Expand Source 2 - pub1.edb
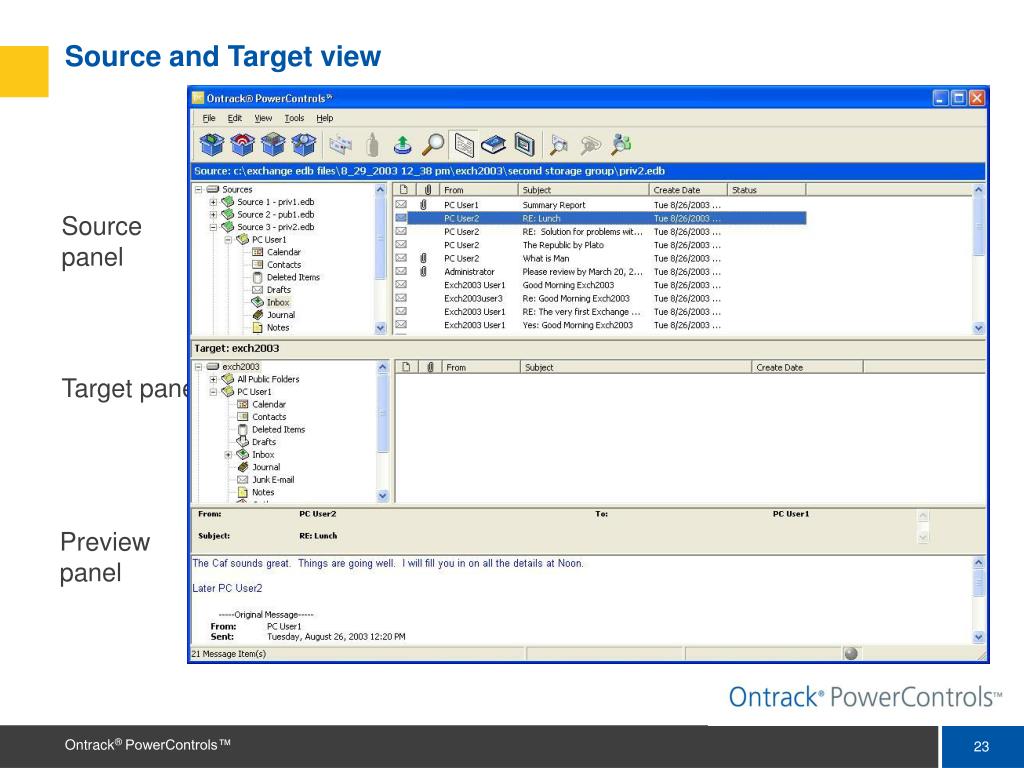Viewport: 1024px width, 768px height. point(213,214)
